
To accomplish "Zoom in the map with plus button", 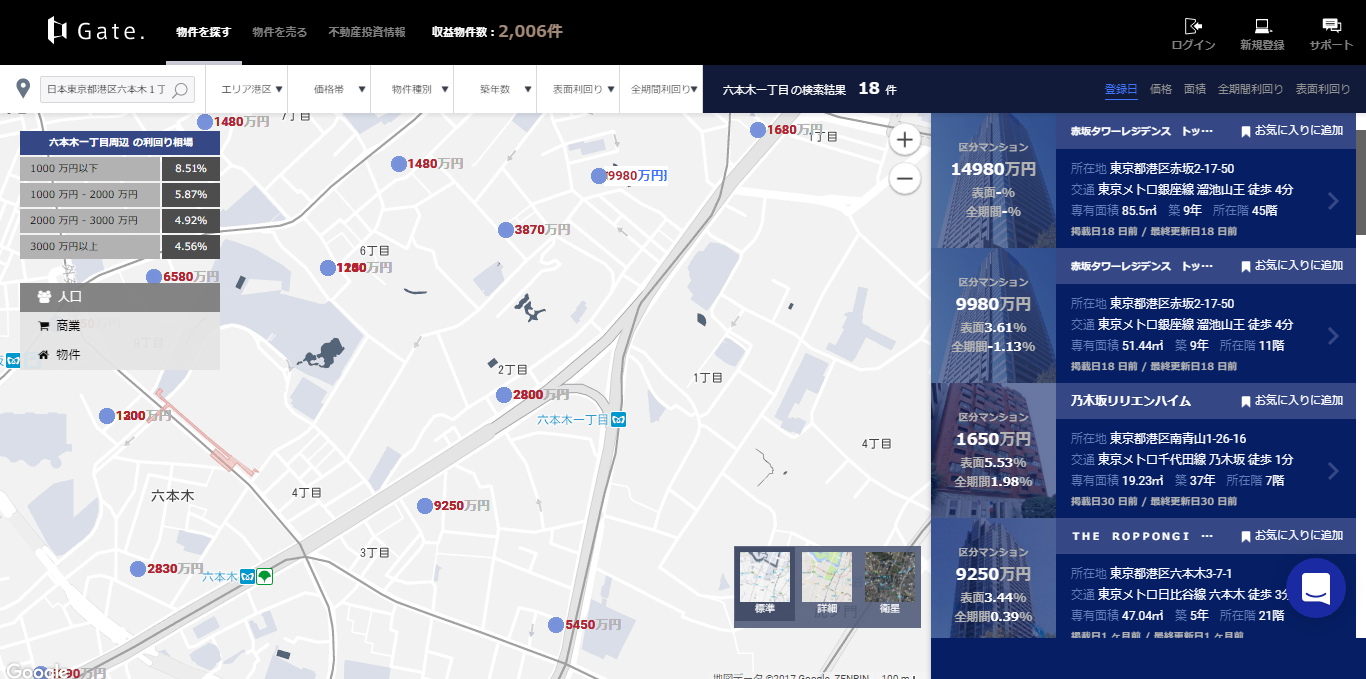I will (905, 140).
